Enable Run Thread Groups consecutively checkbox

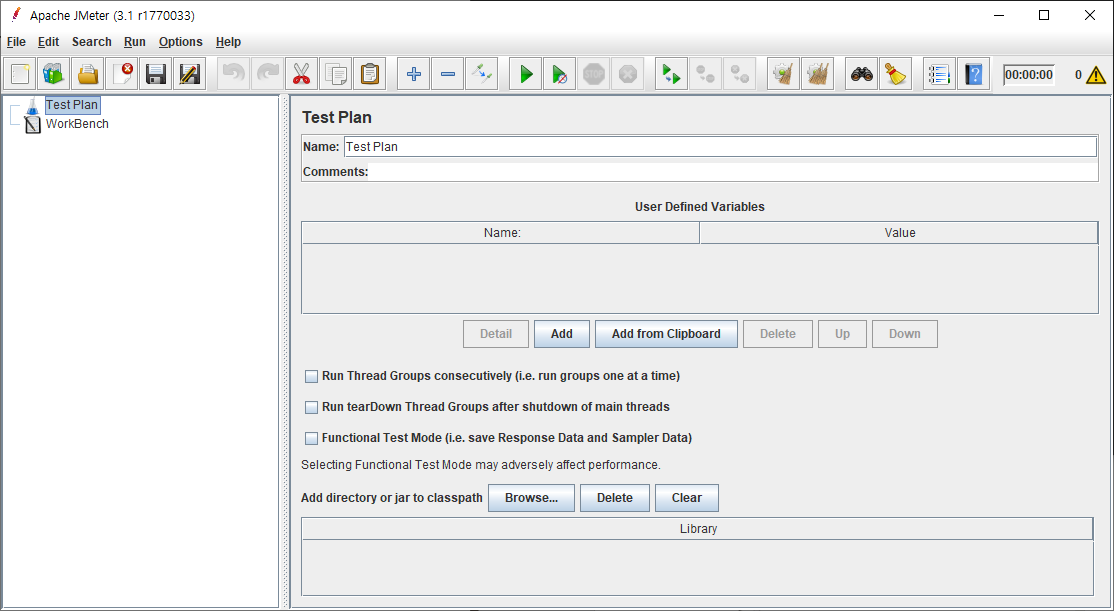point(311,377)
